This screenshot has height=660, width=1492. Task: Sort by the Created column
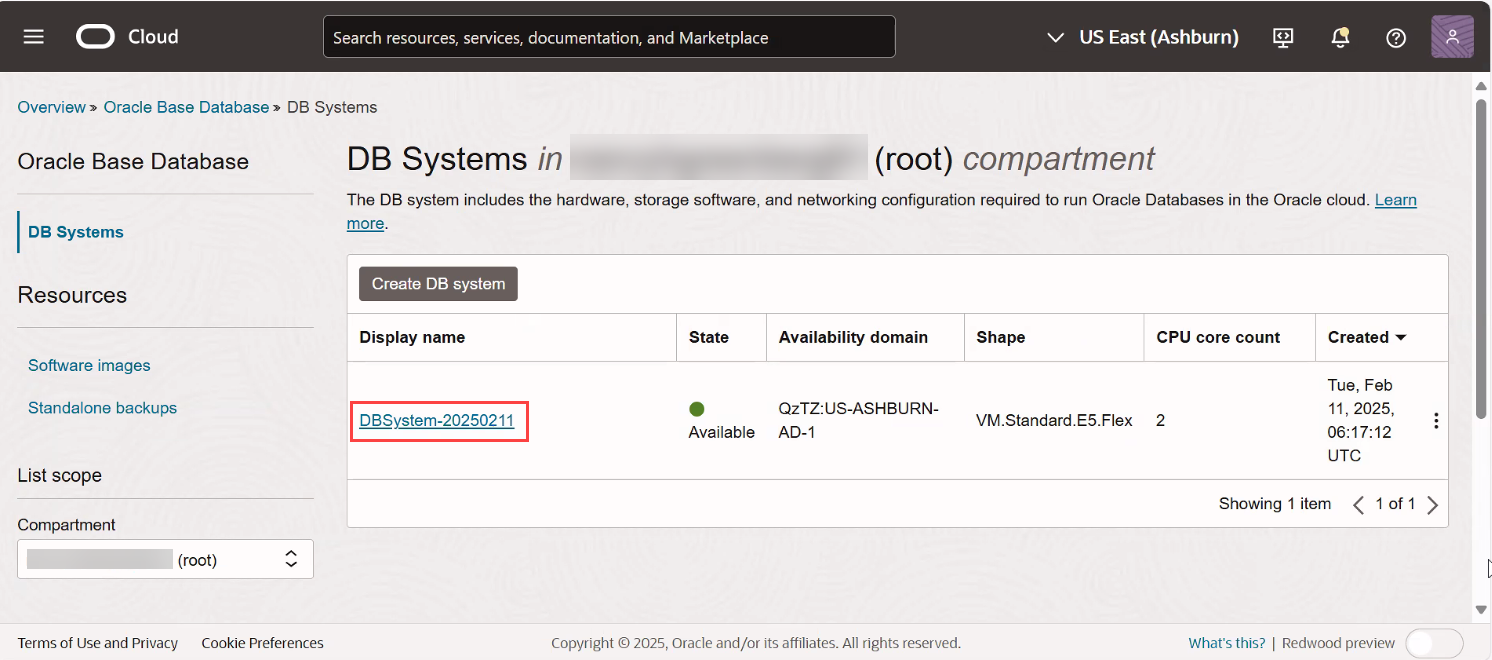point(1367,337)
